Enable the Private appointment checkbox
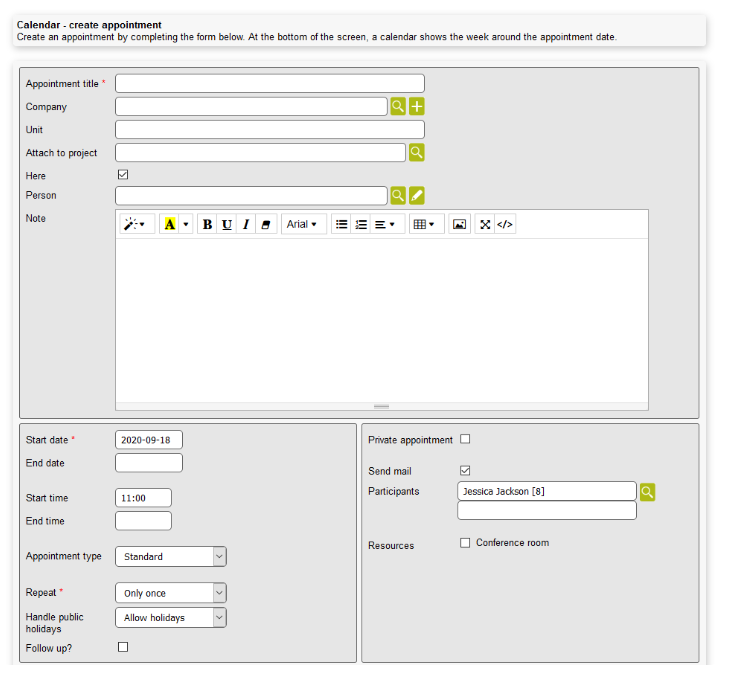 (465, 439)
